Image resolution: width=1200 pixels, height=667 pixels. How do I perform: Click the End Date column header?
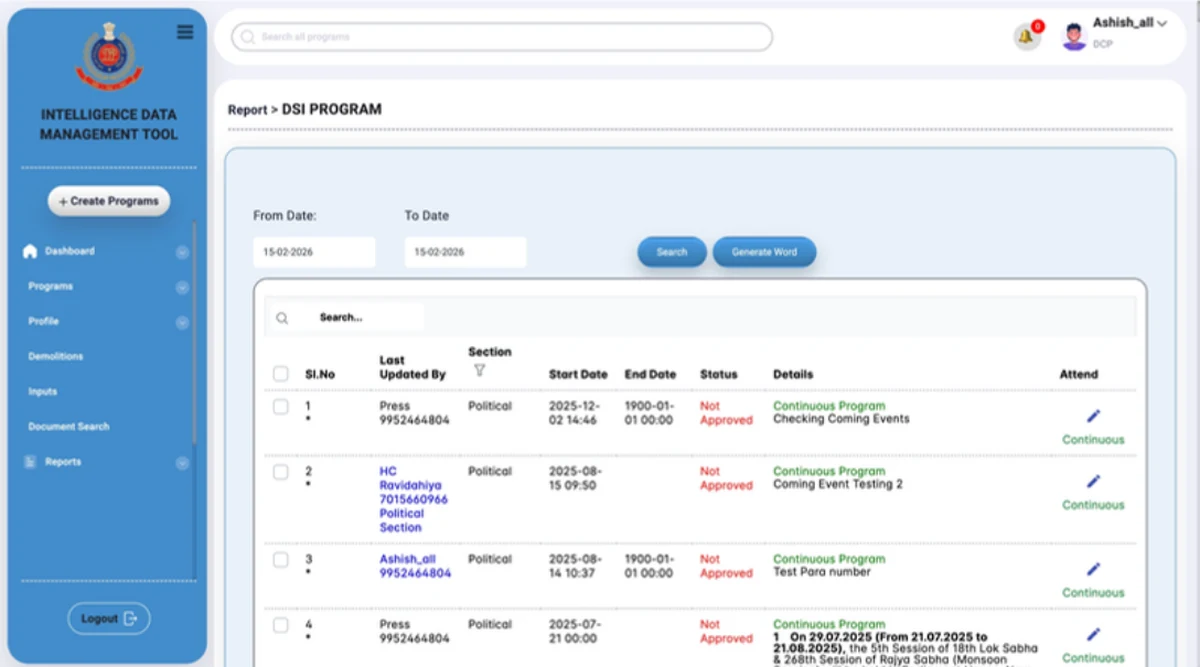coord(650,374)
